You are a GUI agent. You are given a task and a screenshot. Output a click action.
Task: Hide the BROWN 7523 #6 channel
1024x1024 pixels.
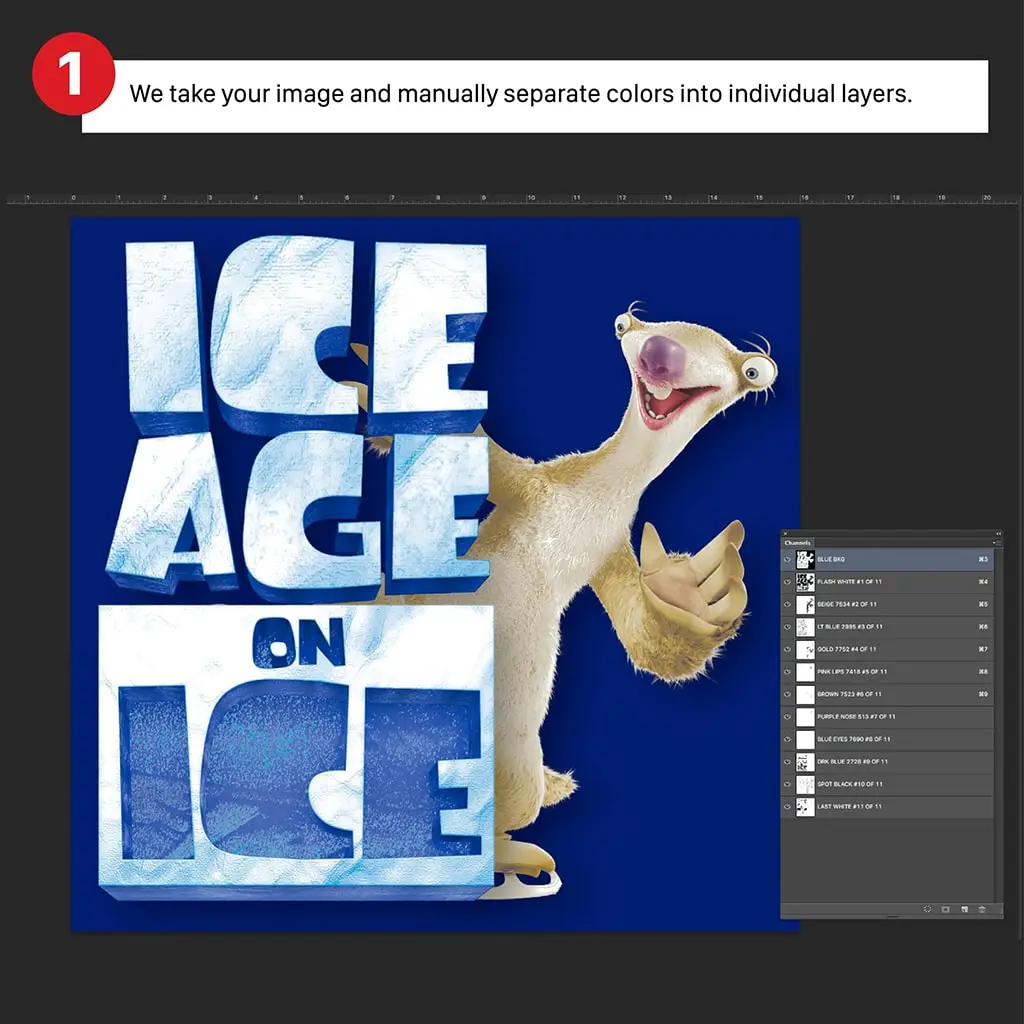click(x=788, y=694)
